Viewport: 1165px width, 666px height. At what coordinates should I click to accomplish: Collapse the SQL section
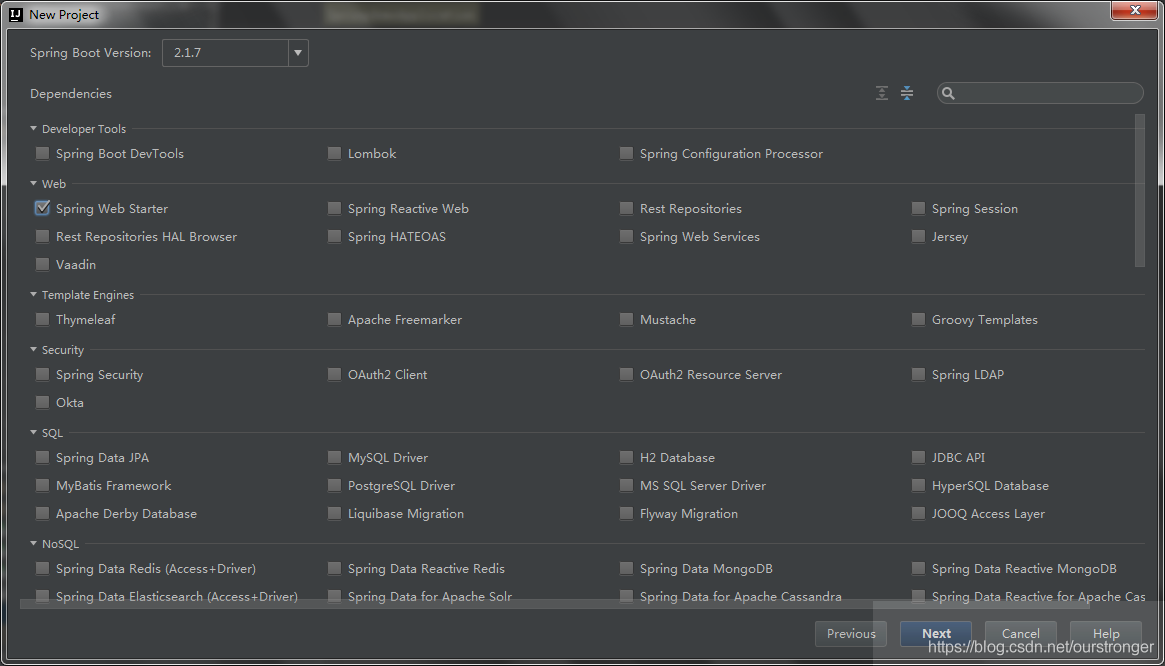pyautogui.click(x=33, y=433)
